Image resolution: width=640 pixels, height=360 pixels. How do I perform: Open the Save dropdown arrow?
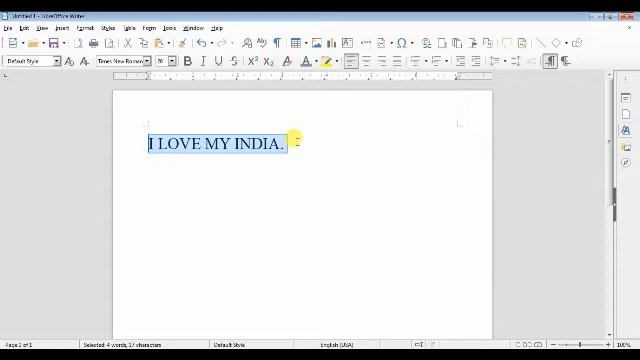(64, 43)
